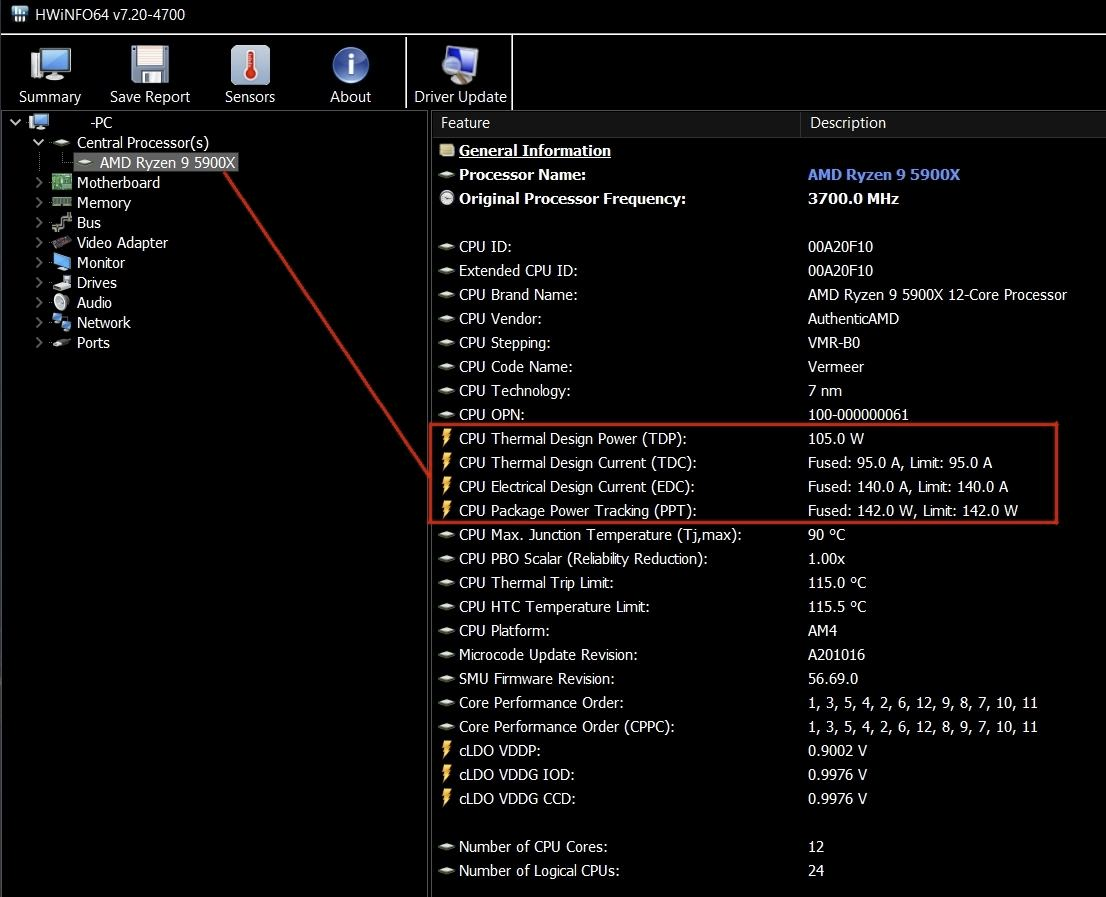This screenshot has height=897, width=1106.
Task: Select the CPU ID row
Action: pyautogui.click(x=769, y=246)
